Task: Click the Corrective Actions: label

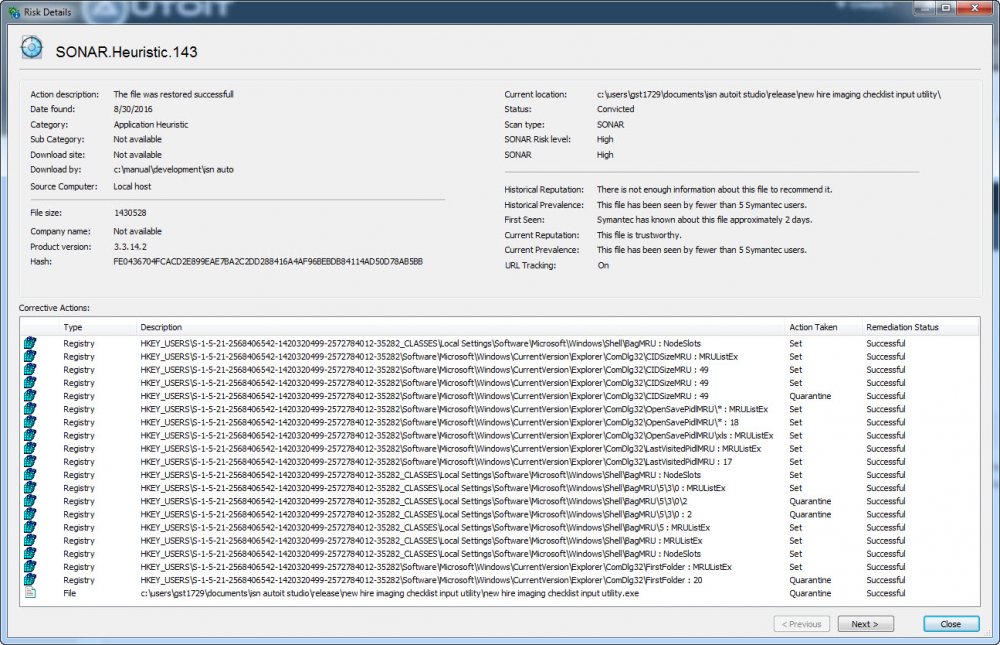Action: [x=54, y=308]
